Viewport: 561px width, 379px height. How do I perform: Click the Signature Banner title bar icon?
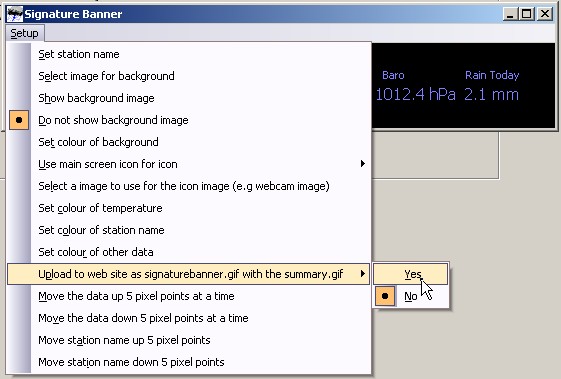click(15, 14)
